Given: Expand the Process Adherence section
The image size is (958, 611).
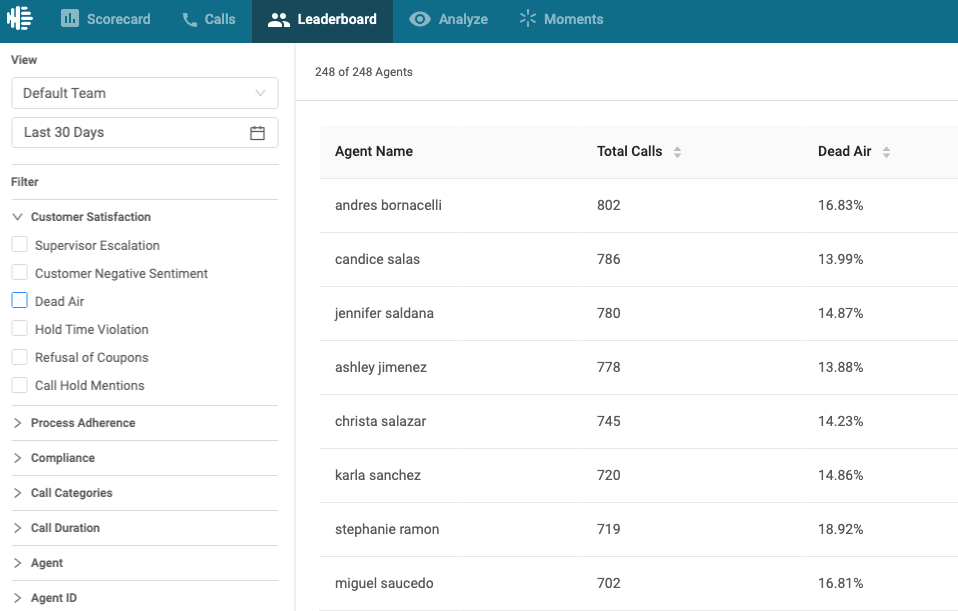Looking at the screenshot, I should (145, 423).
